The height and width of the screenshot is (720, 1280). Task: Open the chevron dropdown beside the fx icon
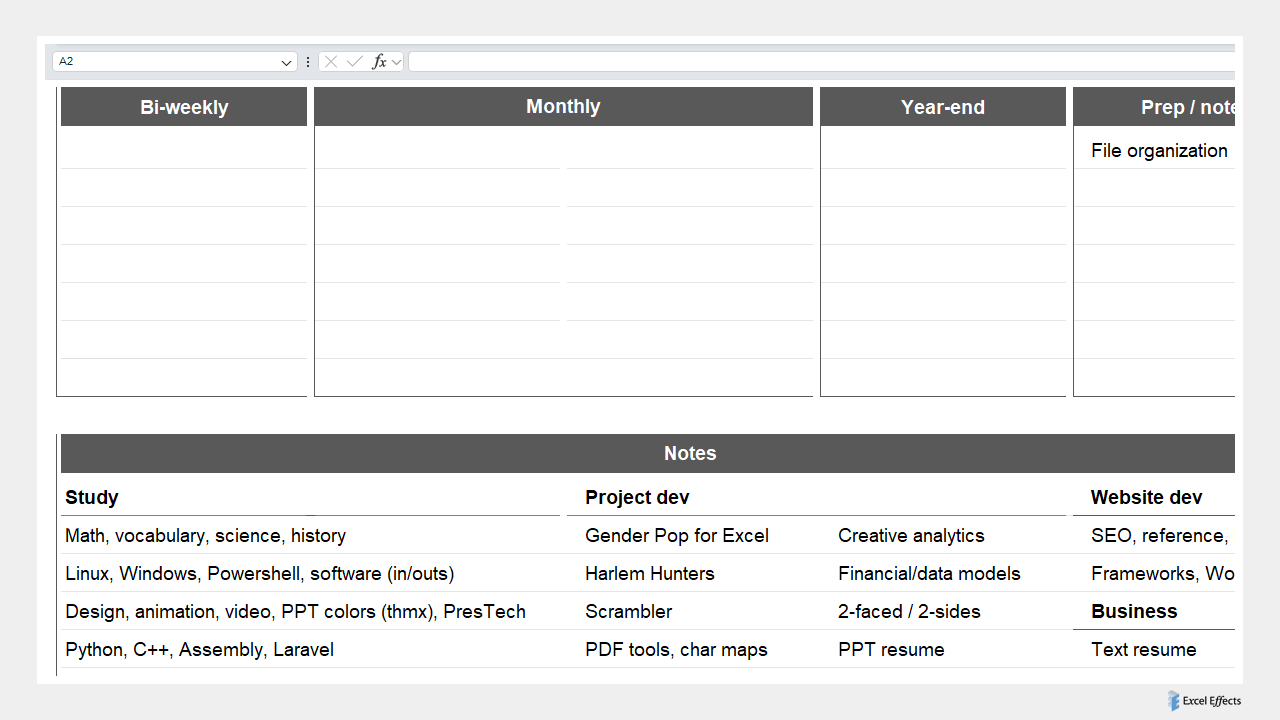pos(397,61)
